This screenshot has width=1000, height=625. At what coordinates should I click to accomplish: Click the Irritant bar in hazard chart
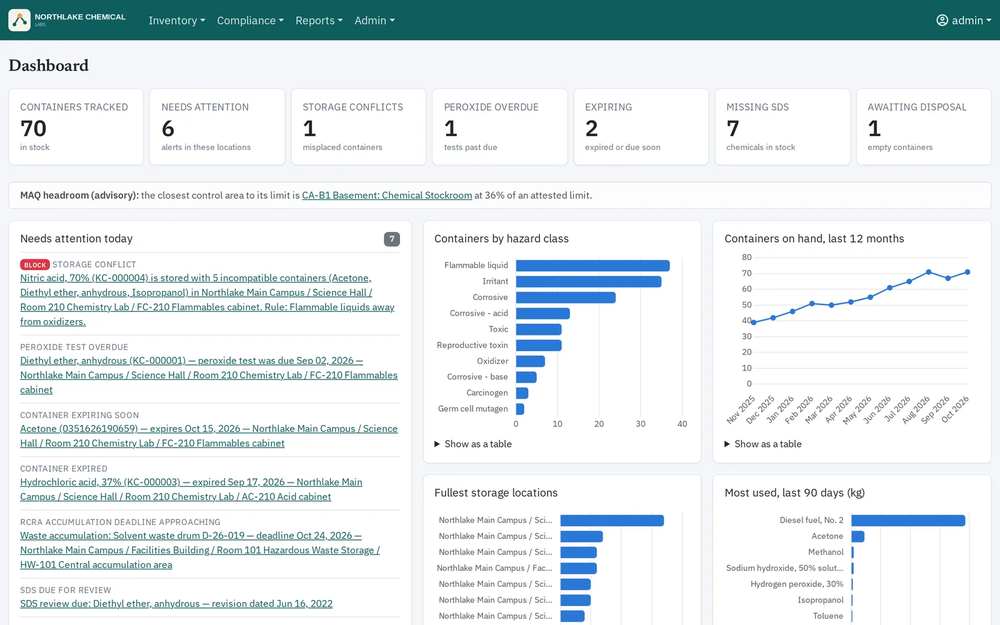coord(589,281)
